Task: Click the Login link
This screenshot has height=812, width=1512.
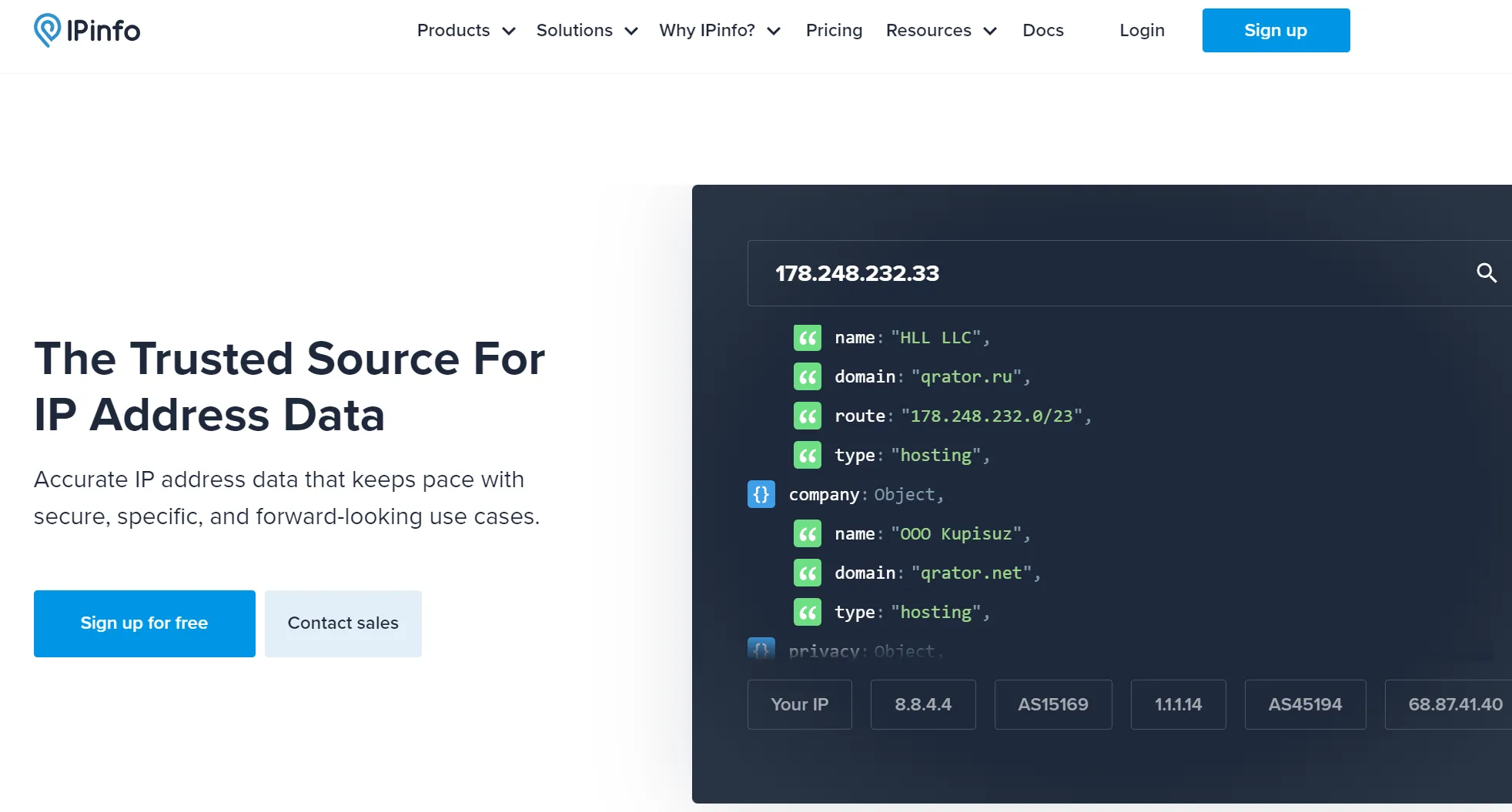Action: pos(1142,31)
